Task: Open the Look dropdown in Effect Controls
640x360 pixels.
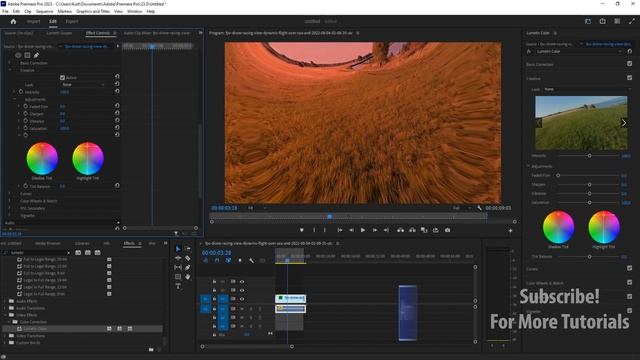Action: pyautogui.click(x=84, y=84)
